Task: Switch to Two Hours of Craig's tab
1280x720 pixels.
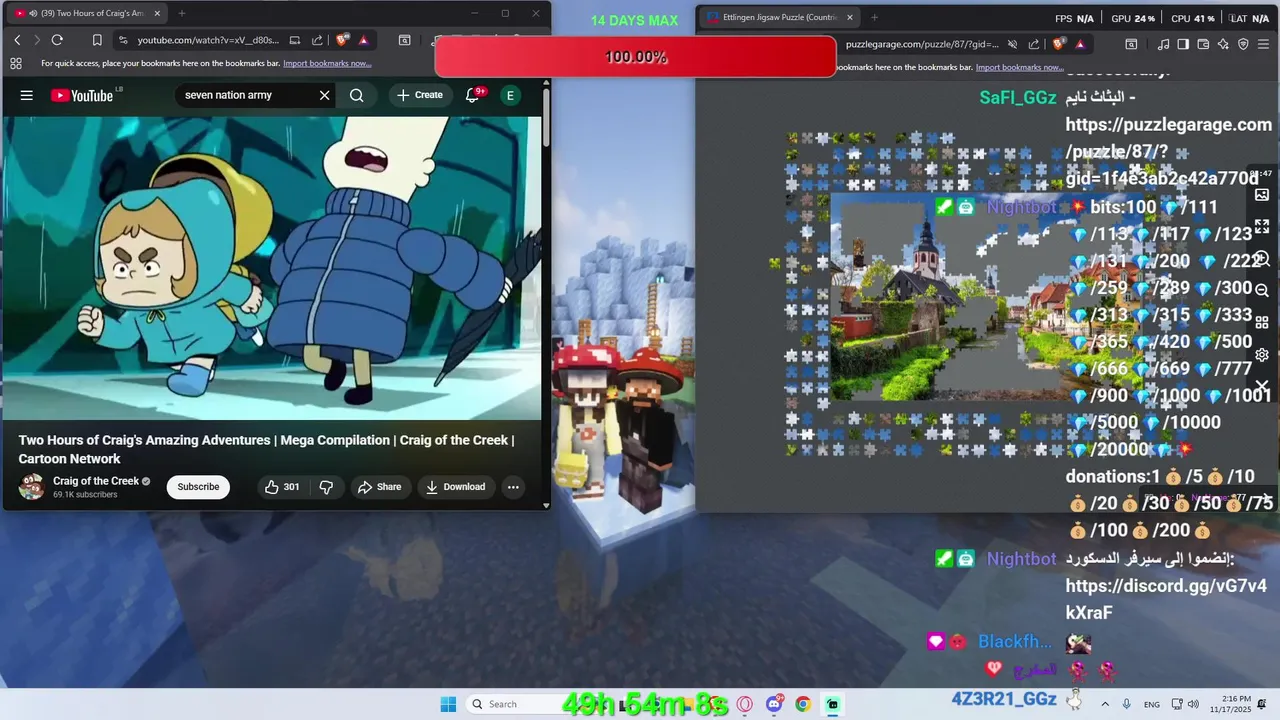Action: click(x=88, y=13)
